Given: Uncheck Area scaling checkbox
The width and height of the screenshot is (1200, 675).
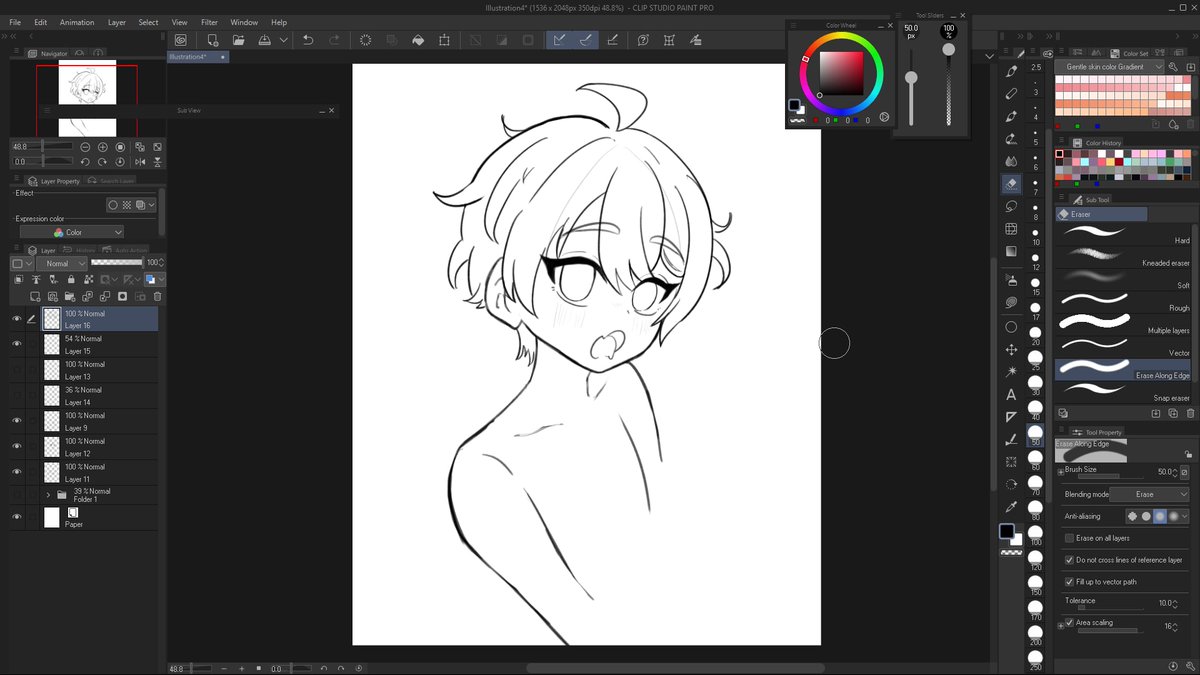Looking at the screenshot, I should (1069, 623).
